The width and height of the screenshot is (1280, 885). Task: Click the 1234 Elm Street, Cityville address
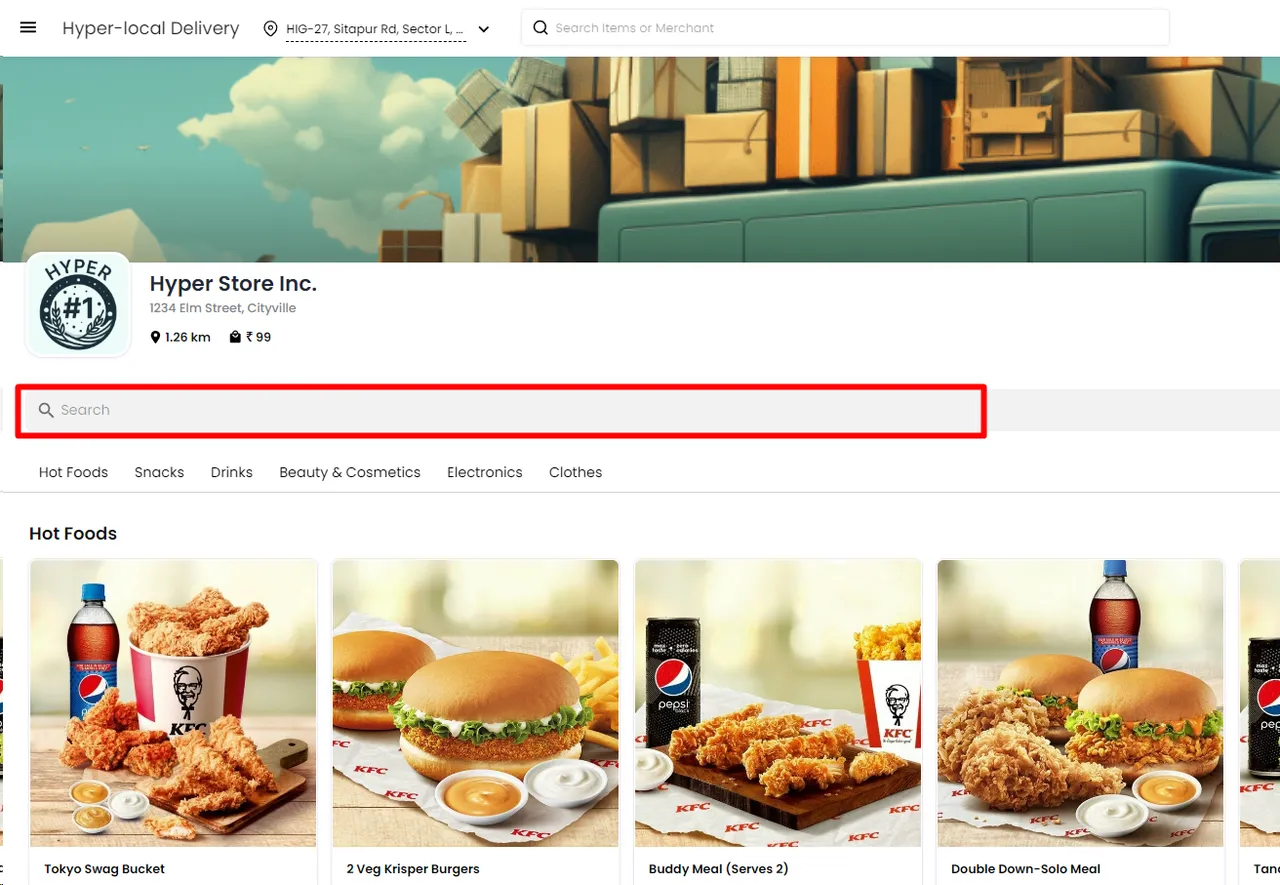coord(223,308)
